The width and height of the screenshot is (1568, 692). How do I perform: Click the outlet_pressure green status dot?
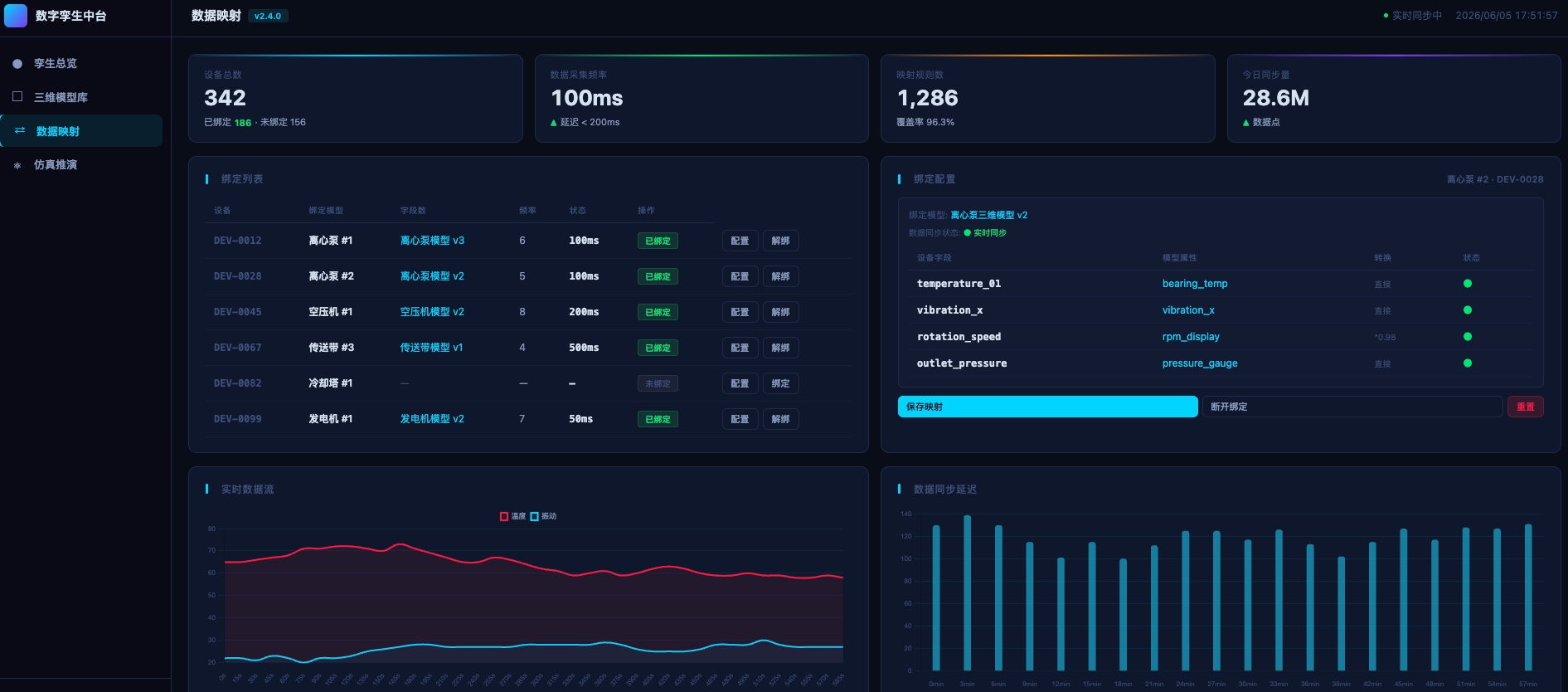point(1468,363)
